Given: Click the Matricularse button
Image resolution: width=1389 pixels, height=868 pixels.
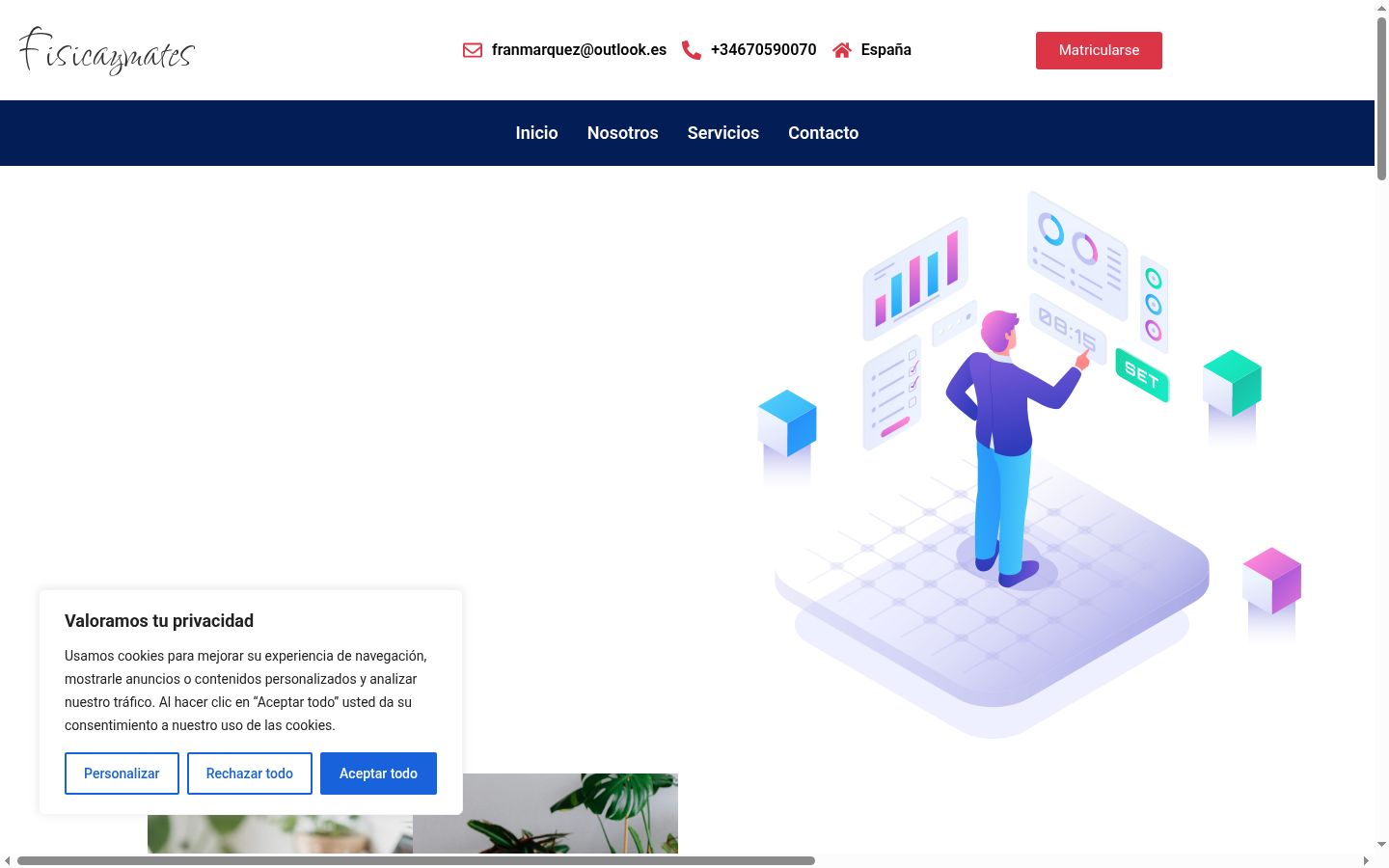Looking at the screenshot, I should (x=1099, y=50).
